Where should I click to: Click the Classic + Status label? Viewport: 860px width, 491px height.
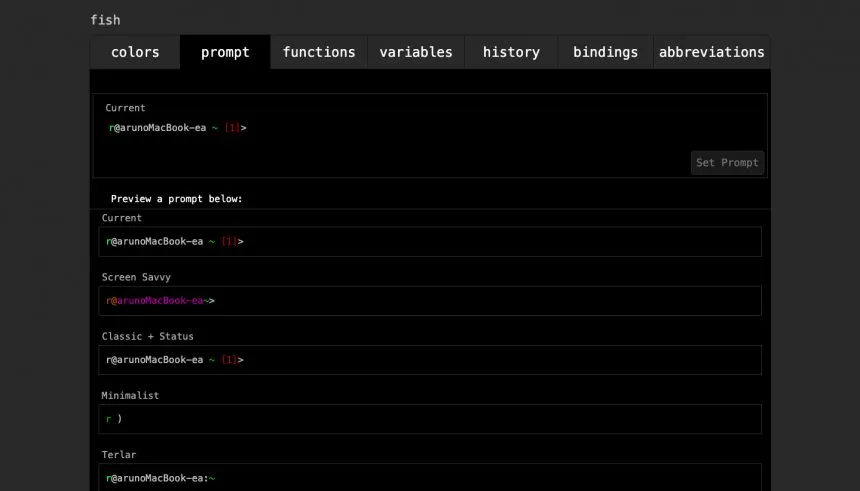148,336
